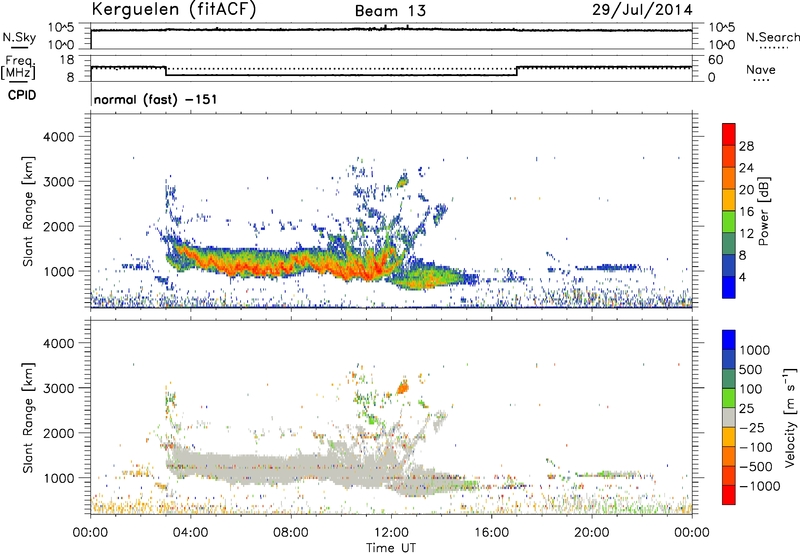Click the '4' power colorbar tick
The height and width of the screenshot is (554, 800).
(x=743, y=277)
